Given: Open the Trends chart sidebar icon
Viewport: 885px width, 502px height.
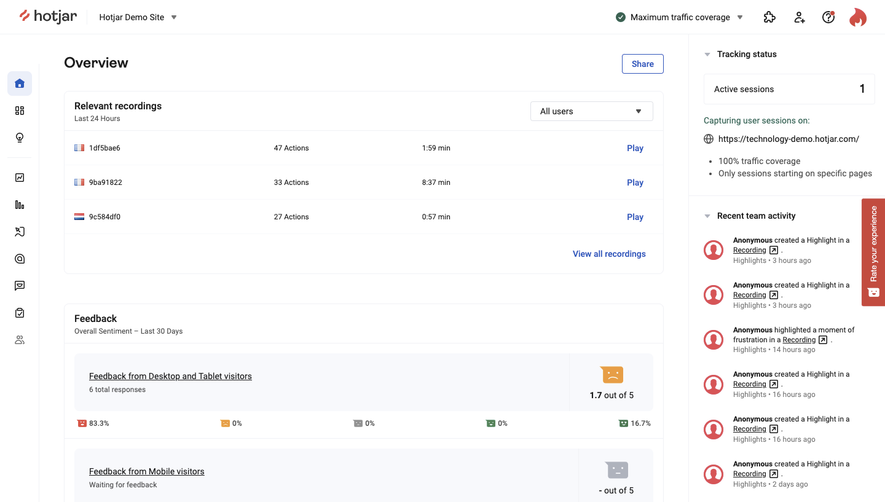Looking at the screenshot, I should (x=20, y=177).
